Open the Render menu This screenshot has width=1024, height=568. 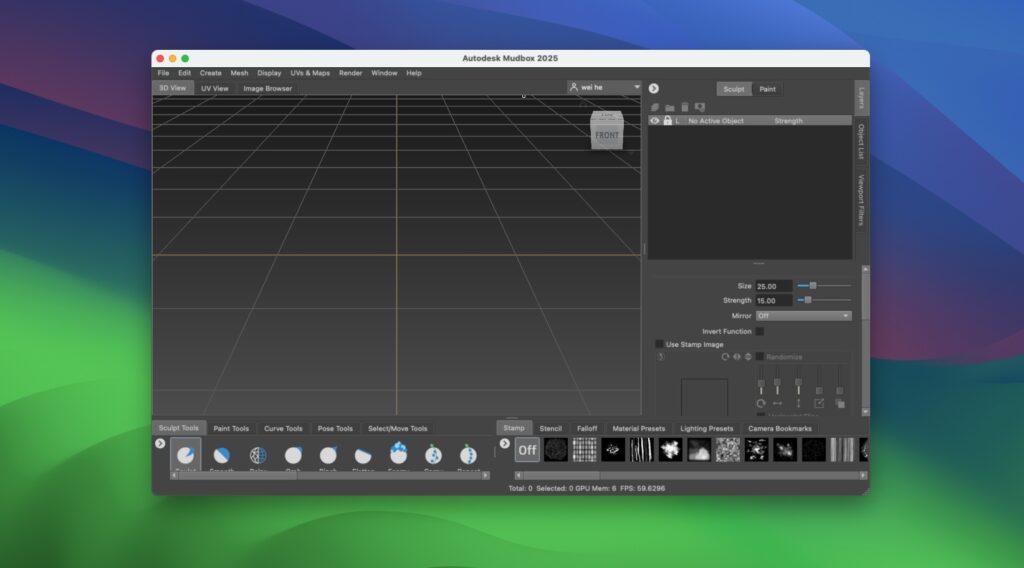350,73
